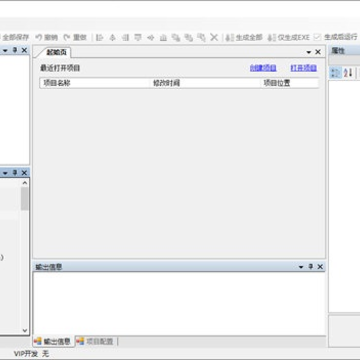Click inside the 输出信息 output text area
Image resolution: width=360 pixels, height=360 pixels.
(179, 304)
